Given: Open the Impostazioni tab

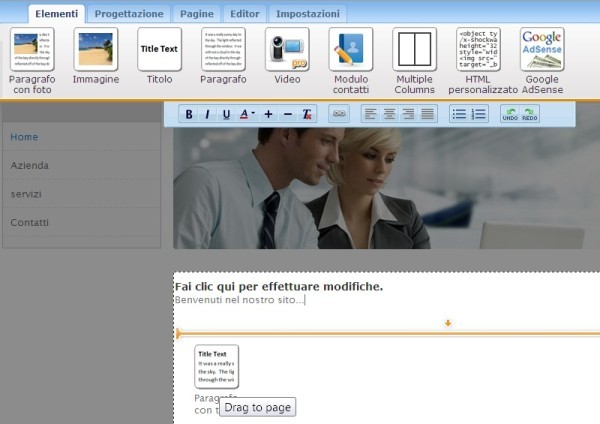Looking at the screenshot, I should (307, 14).
